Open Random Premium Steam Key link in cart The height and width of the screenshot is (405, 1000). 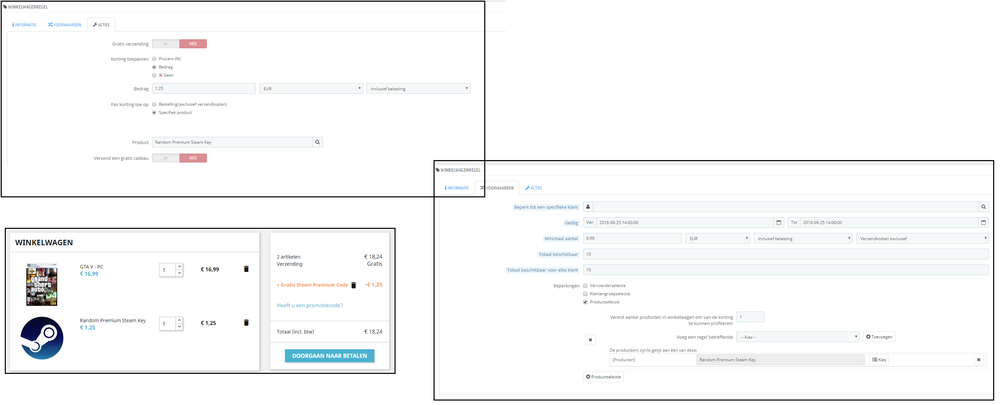click(x=113, y=320)
